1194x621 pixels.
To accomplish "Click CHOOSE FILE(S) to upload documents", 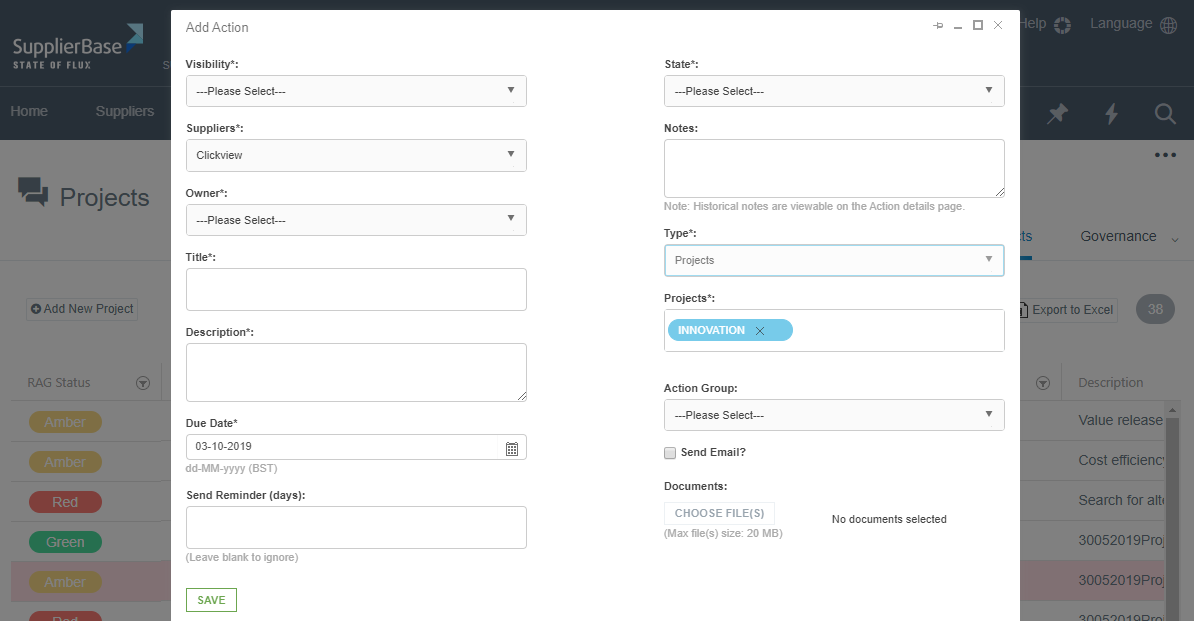I will coord(719,513).
